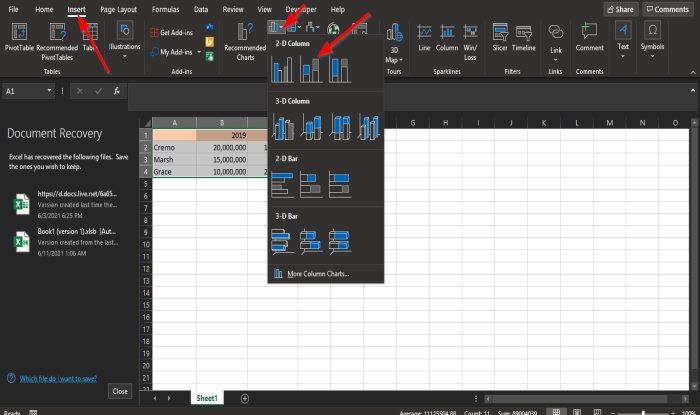Open Recommended Charts

click(x=245, y=42)
